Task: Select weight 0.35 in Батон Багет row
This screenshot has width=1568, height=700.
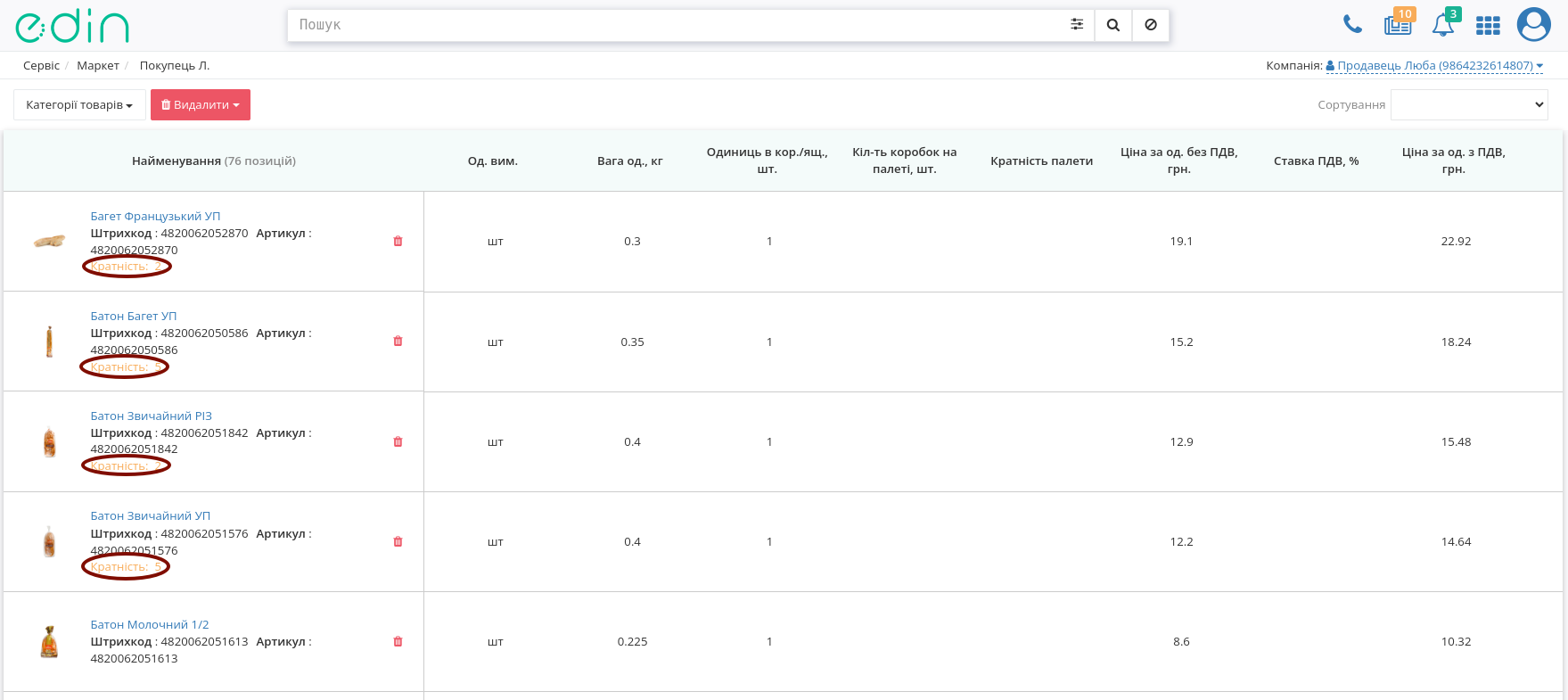Action: pos(632,342)
